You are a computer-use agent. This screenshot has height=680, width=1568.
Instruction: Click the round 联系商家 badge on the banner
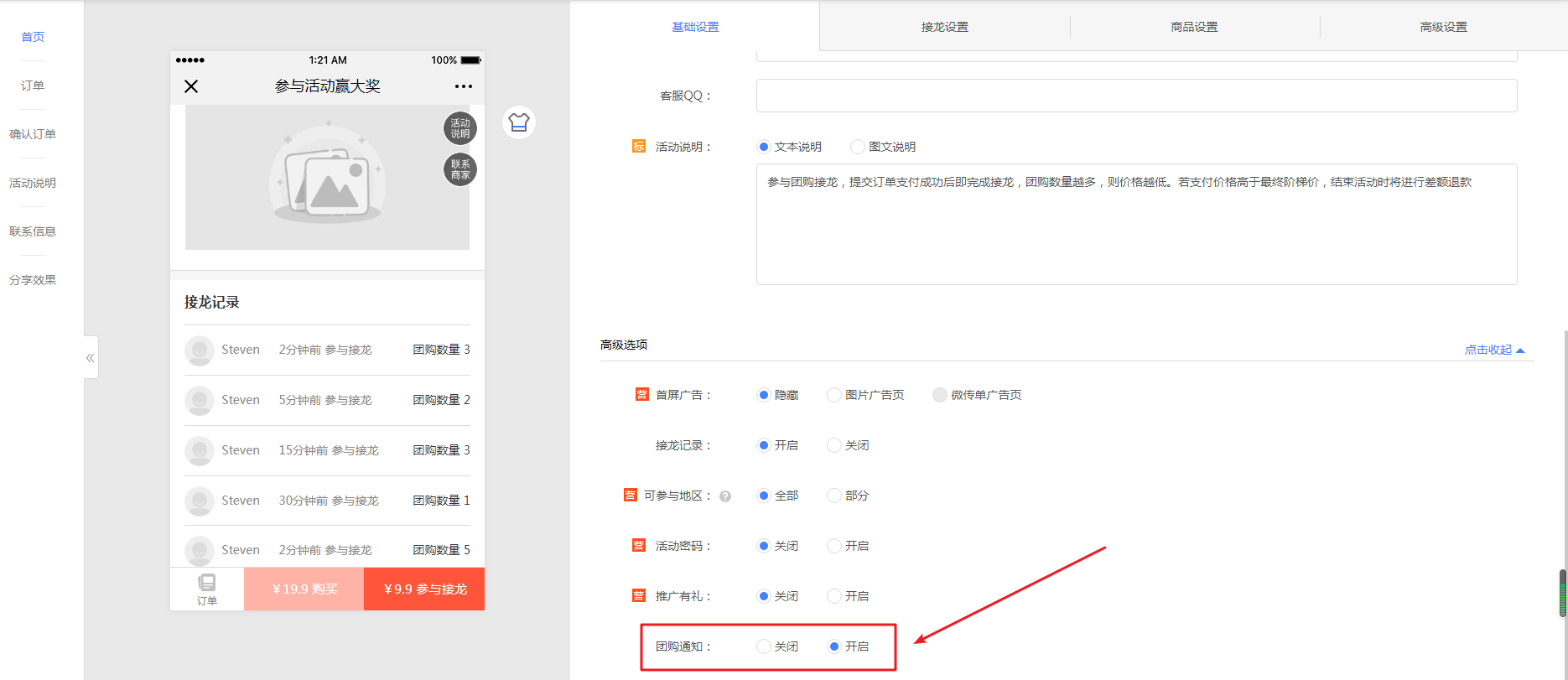coord(460,169)
